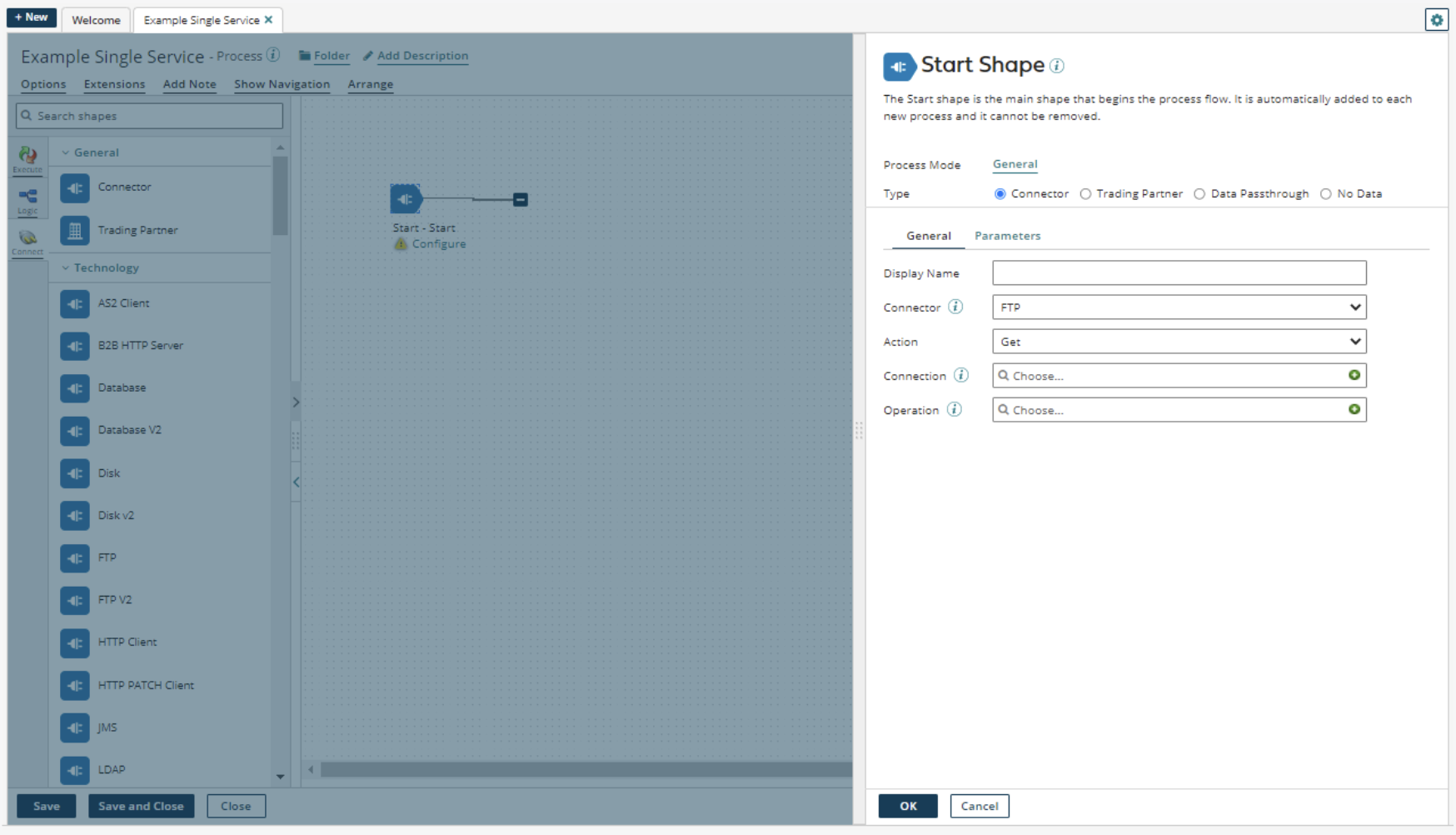The image size is (1456, 835).
Task: Select the Data Passthrough type option
Action: pos(1199,194)
